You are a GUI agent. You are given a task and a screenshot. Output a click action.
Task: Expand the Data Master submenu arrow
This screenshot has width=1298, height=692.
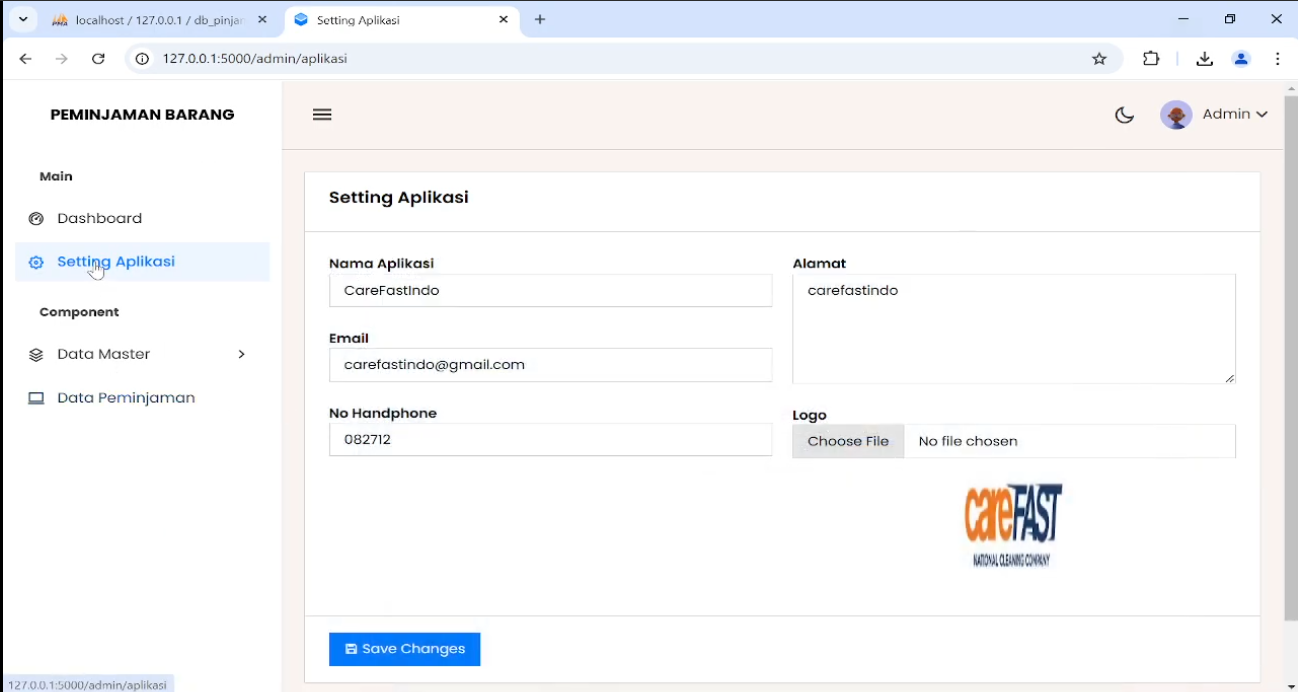241,354
